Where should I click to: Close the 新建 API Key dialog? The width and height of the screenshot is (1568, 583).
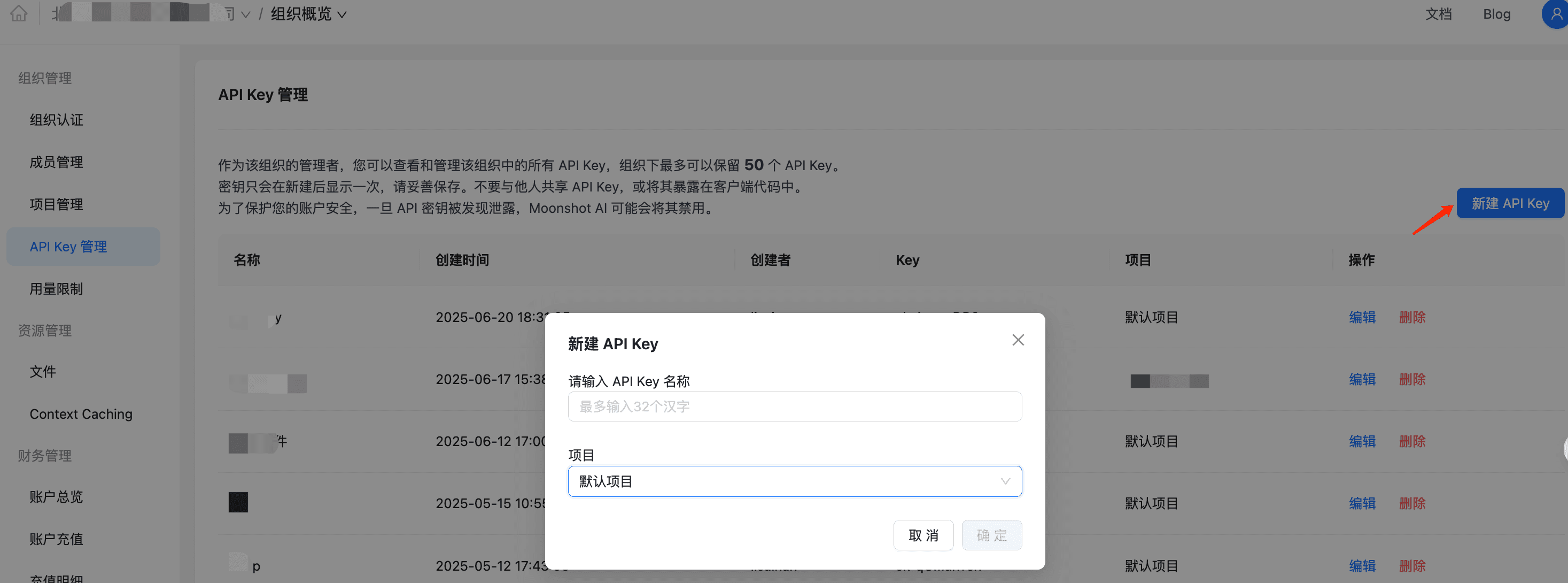[x=1018, y=340]
